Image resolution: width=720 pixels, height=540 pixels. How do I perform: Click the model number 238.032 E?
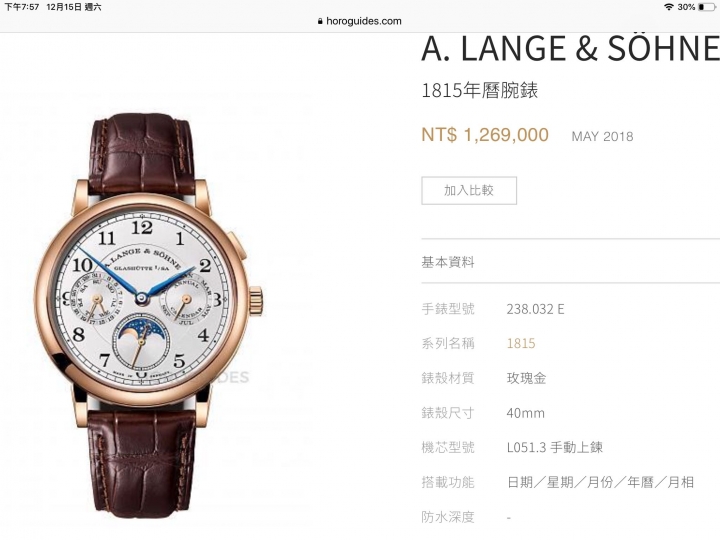pyautogui.click(x=535, y=309)
